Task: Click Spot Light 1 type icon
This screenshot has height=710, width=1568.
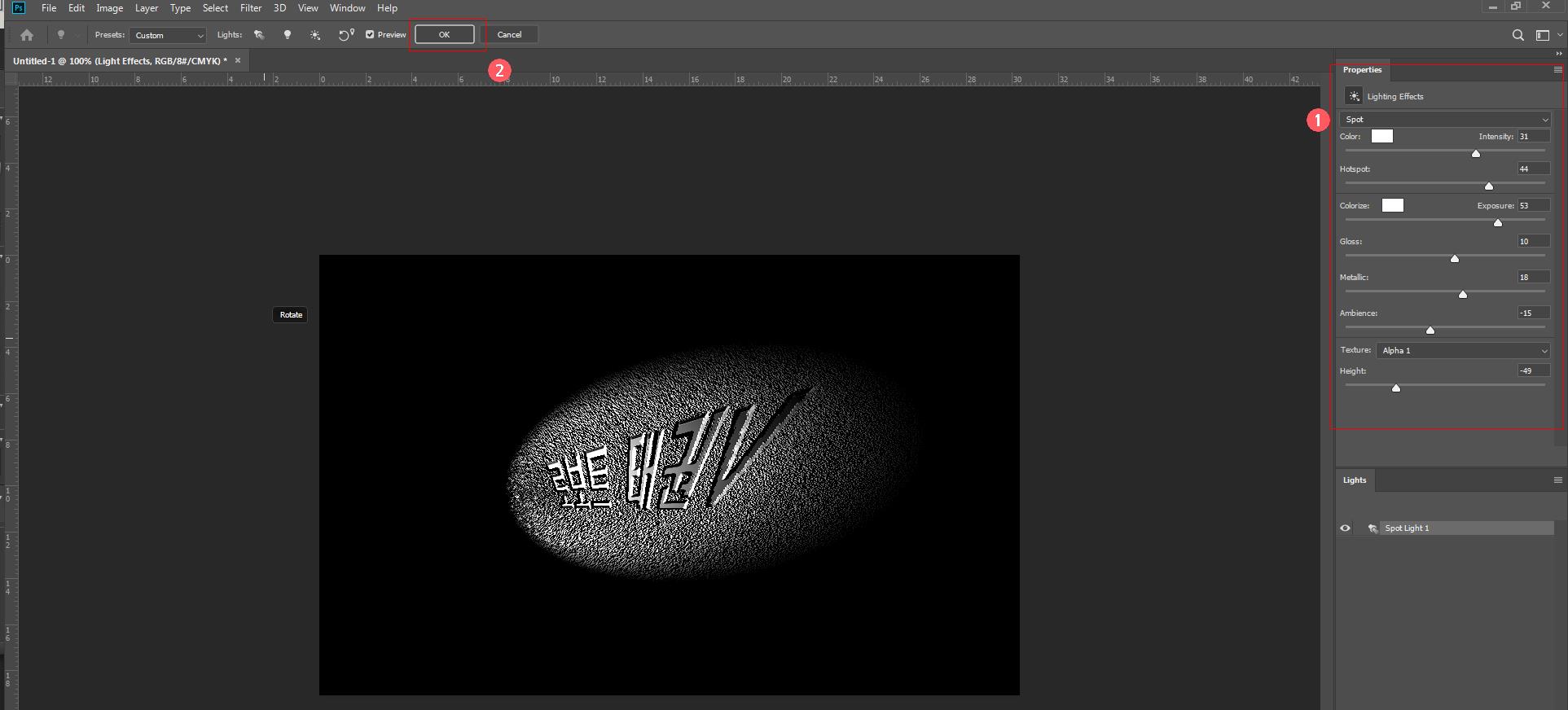Action: [x=1373, y=528]
